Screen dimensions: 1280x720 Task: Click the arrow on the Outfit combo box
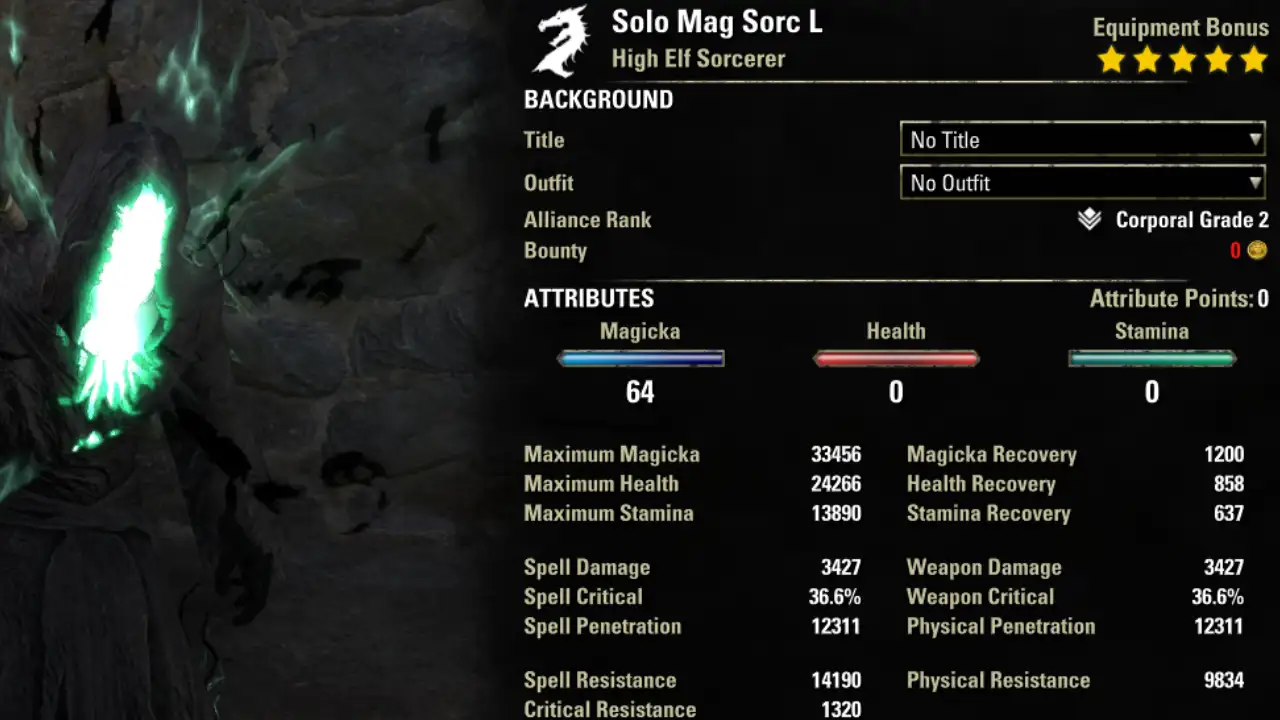(x=1255, y=183)
